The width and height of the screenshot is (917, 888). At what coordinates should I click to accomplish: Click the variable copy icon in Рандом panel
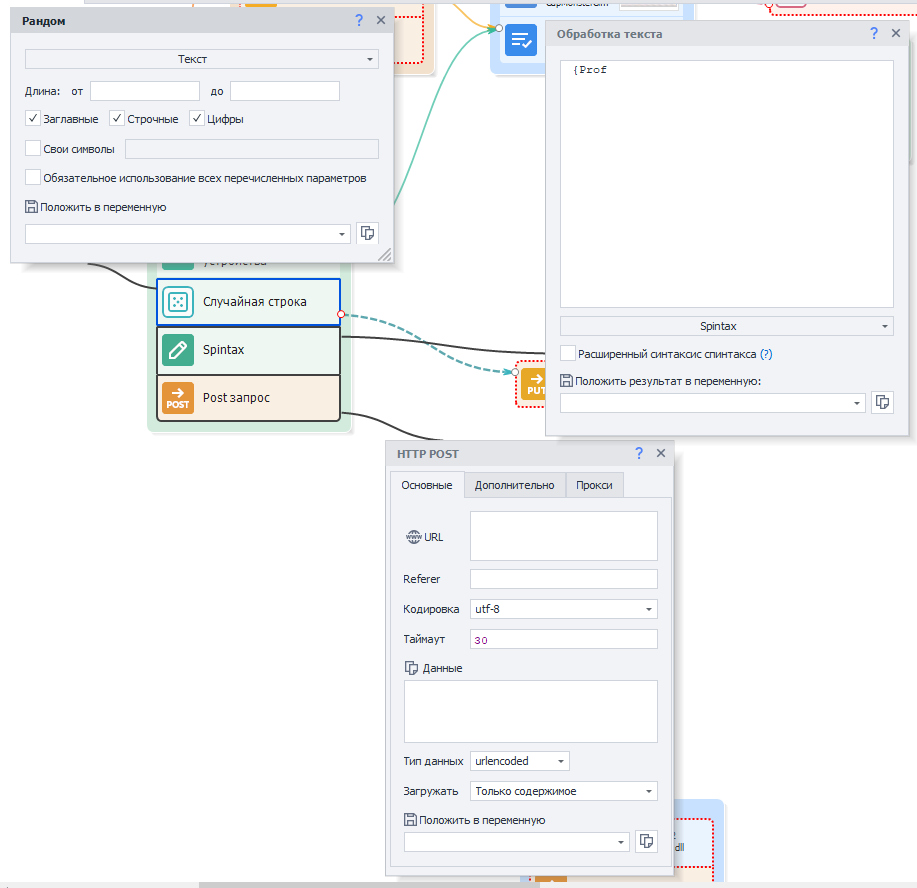point(368,233)
